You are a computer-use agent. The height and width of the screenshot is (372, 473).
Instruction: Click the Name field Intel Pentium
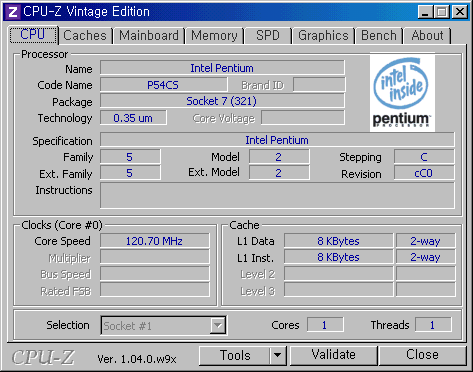(222, 68)
